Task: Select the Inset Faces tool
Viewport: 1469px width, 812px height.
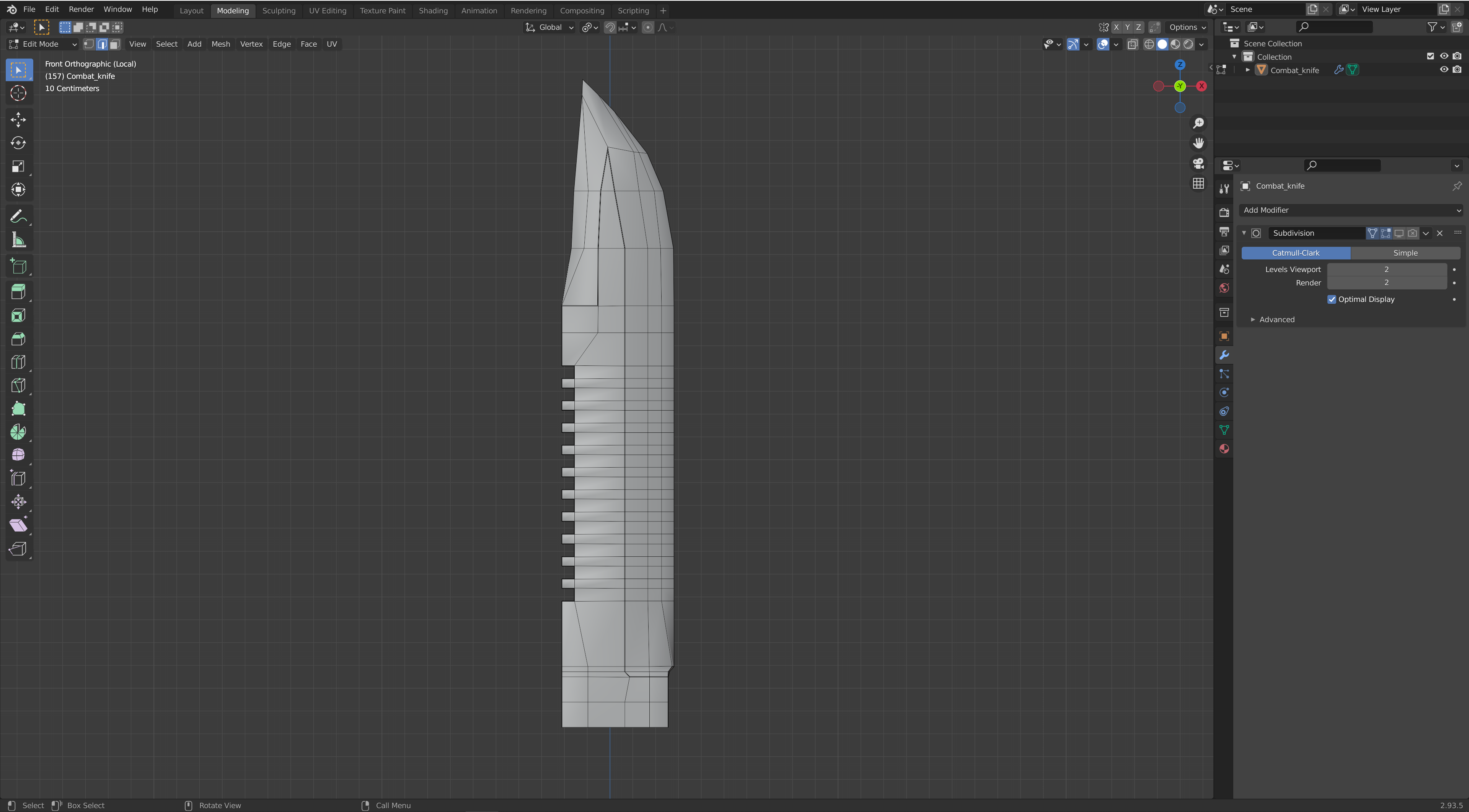Action: pos(18,315)
